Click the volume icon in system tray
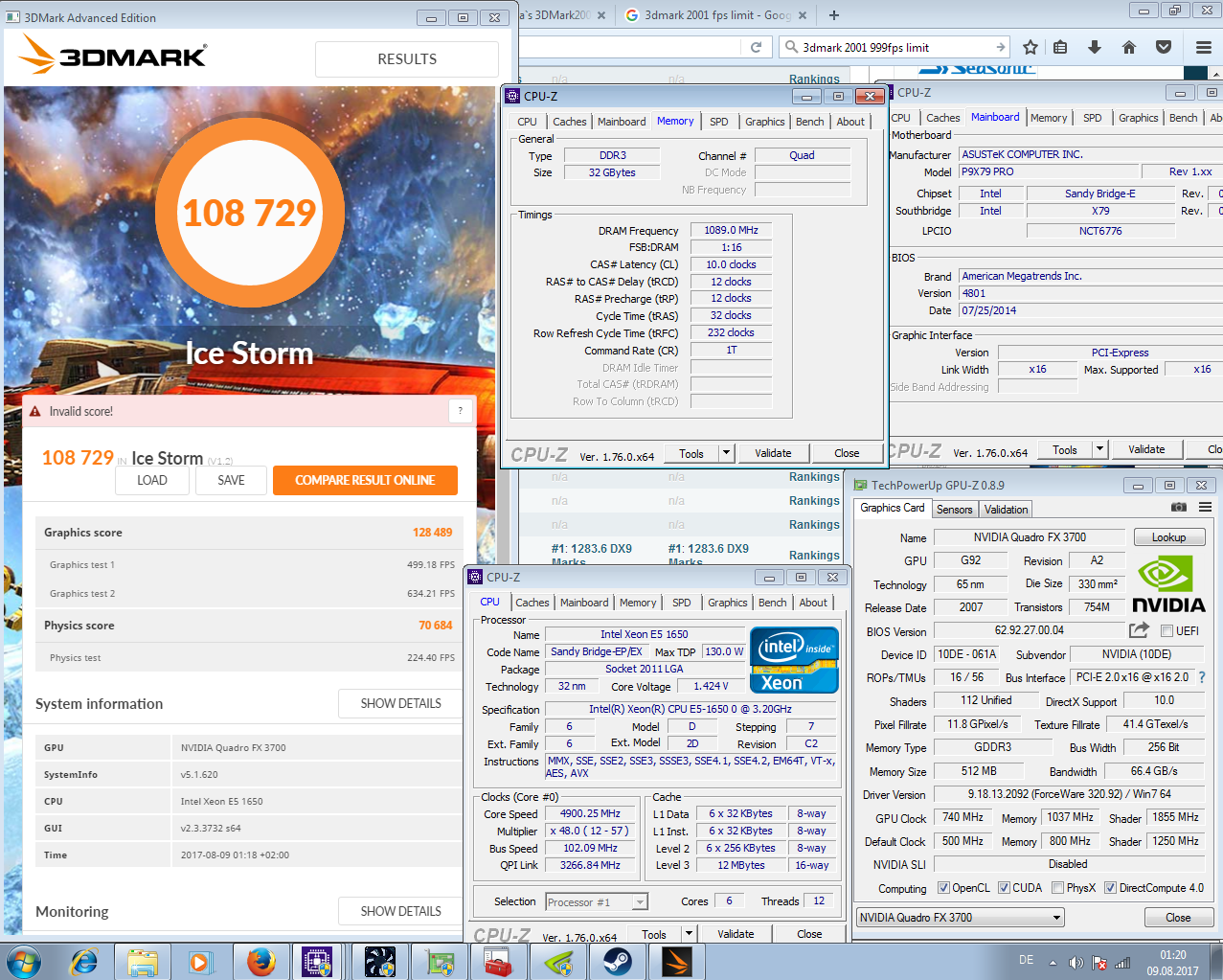This screenshot has height=980, width=1223. coord(1076,963)
